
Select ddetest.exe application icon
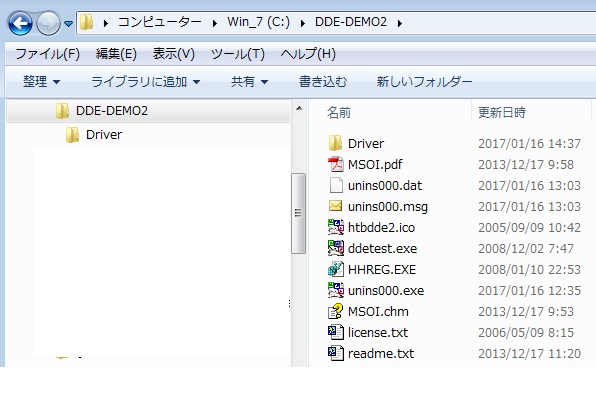click(336, 248)
